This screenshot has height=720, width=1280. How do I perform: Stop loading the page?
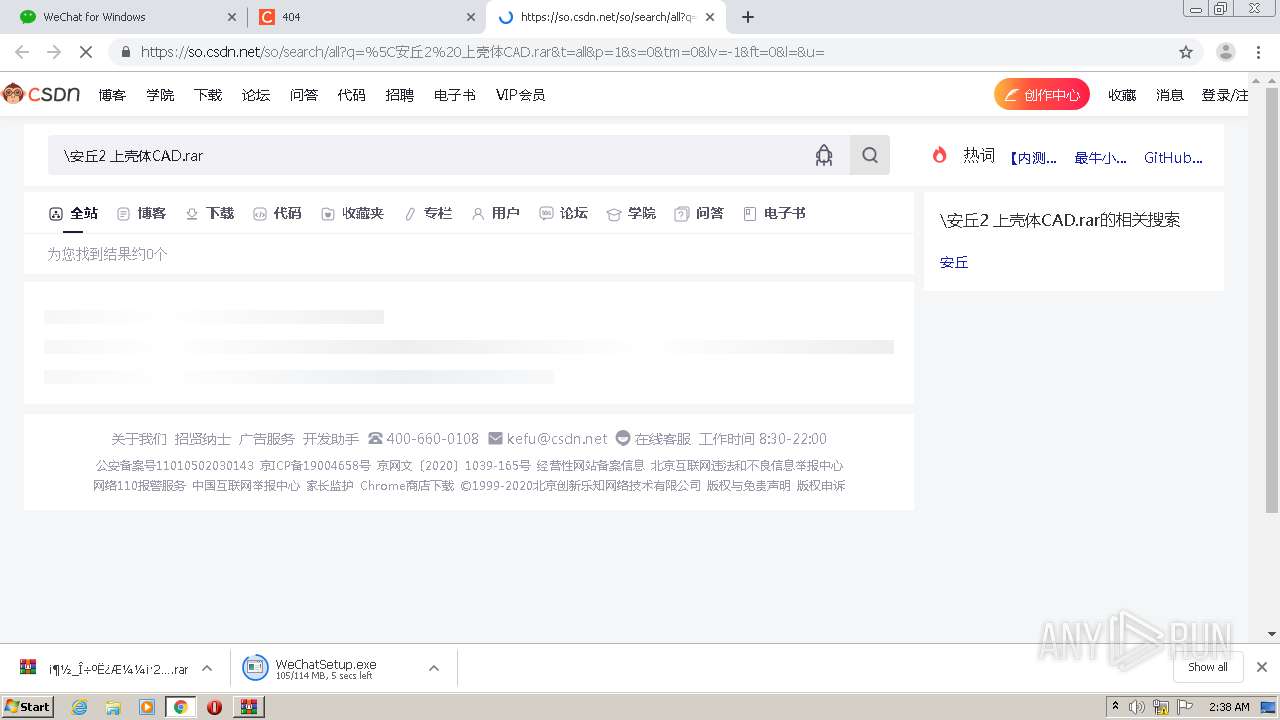86,52
